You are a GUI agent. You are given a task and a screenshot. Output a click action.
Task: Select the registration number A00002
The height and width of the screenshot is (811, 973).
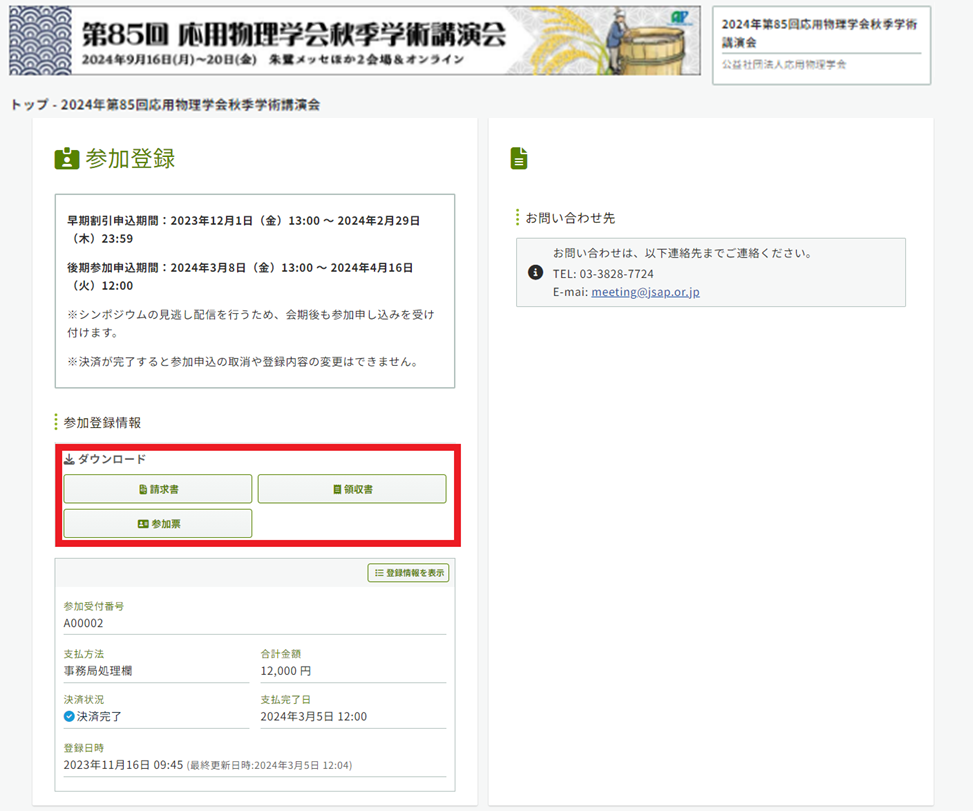[84, 623]
